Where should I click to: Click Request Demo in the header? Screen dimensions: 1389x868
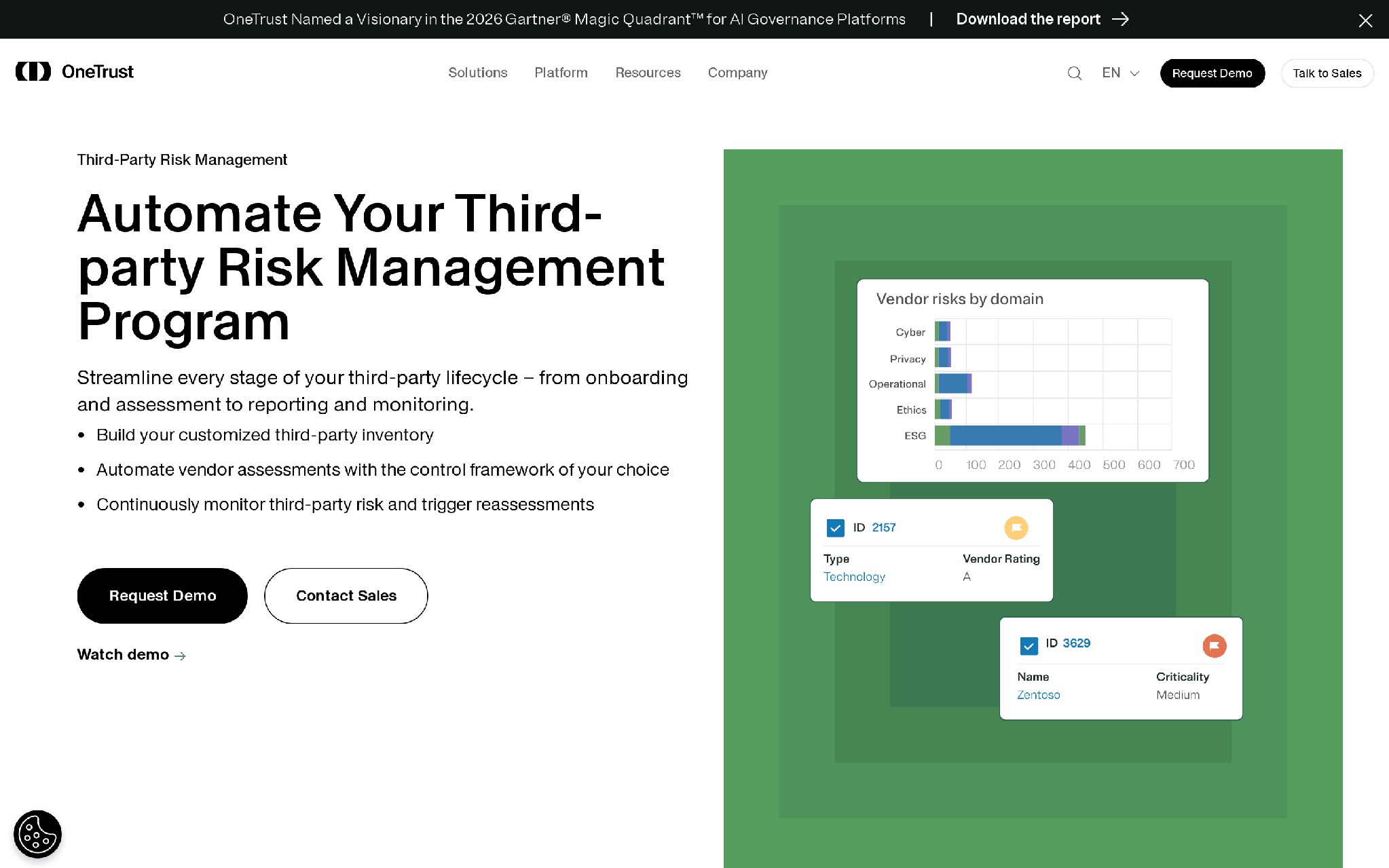1212,73
